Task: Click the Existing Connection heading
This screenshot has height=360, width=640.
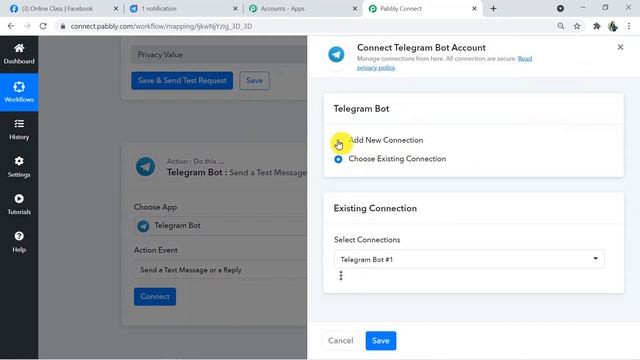Action: pos(375,208)
